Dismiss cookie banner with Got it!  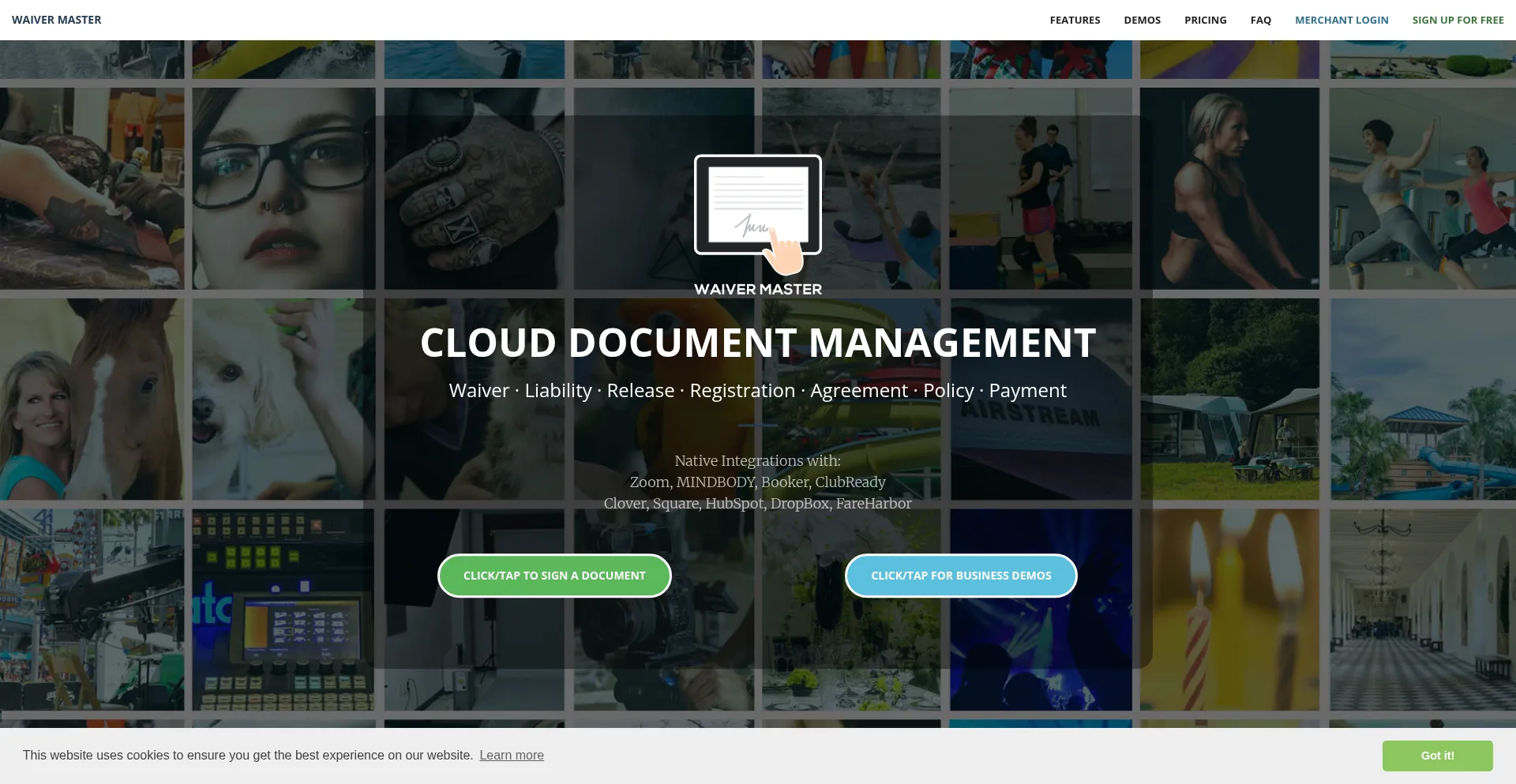[x=1436, y=756]
